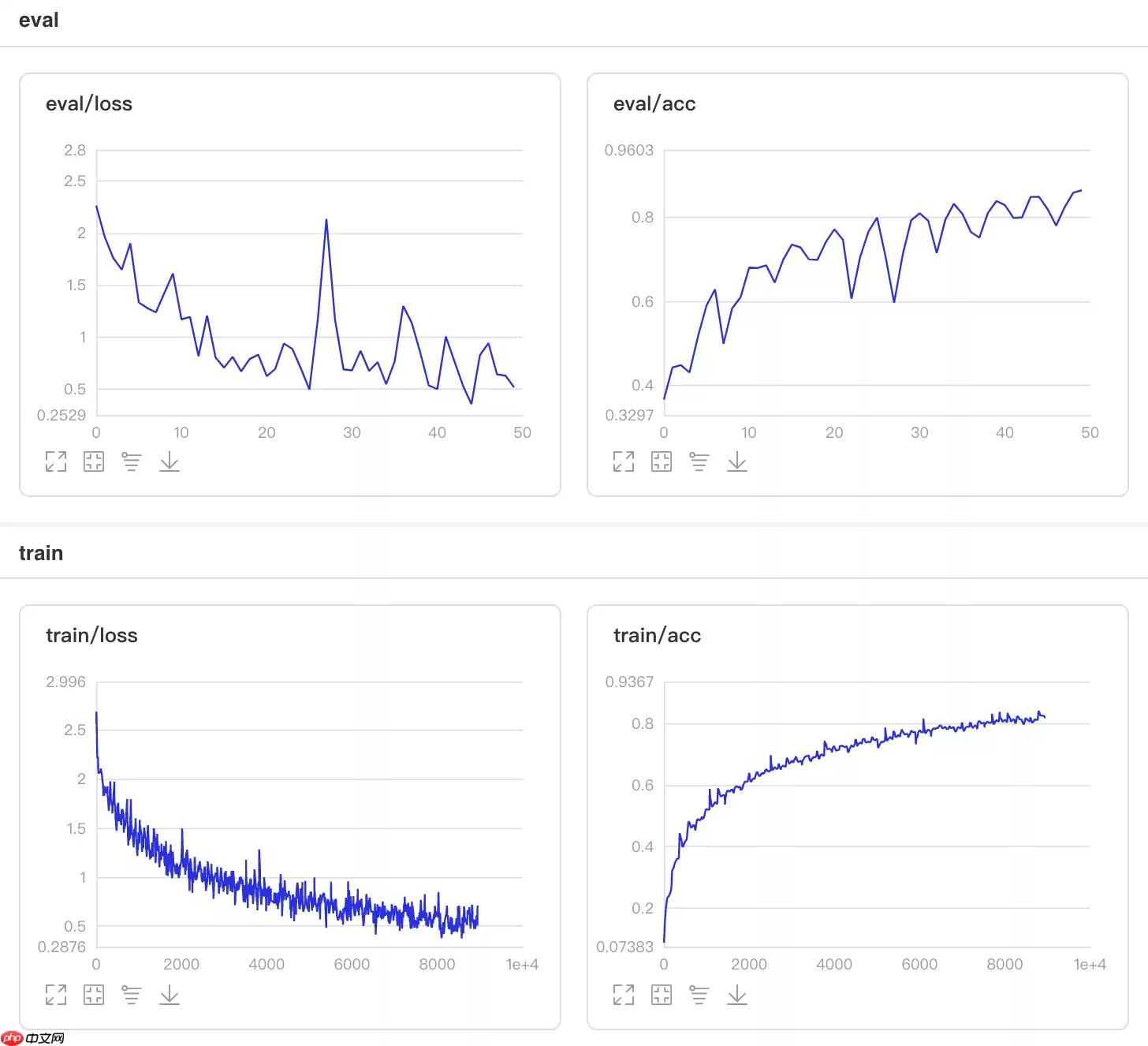Click the zoom-region icon under train/acc
This screenshot has width=1148, height=1046.
(662, 995)
